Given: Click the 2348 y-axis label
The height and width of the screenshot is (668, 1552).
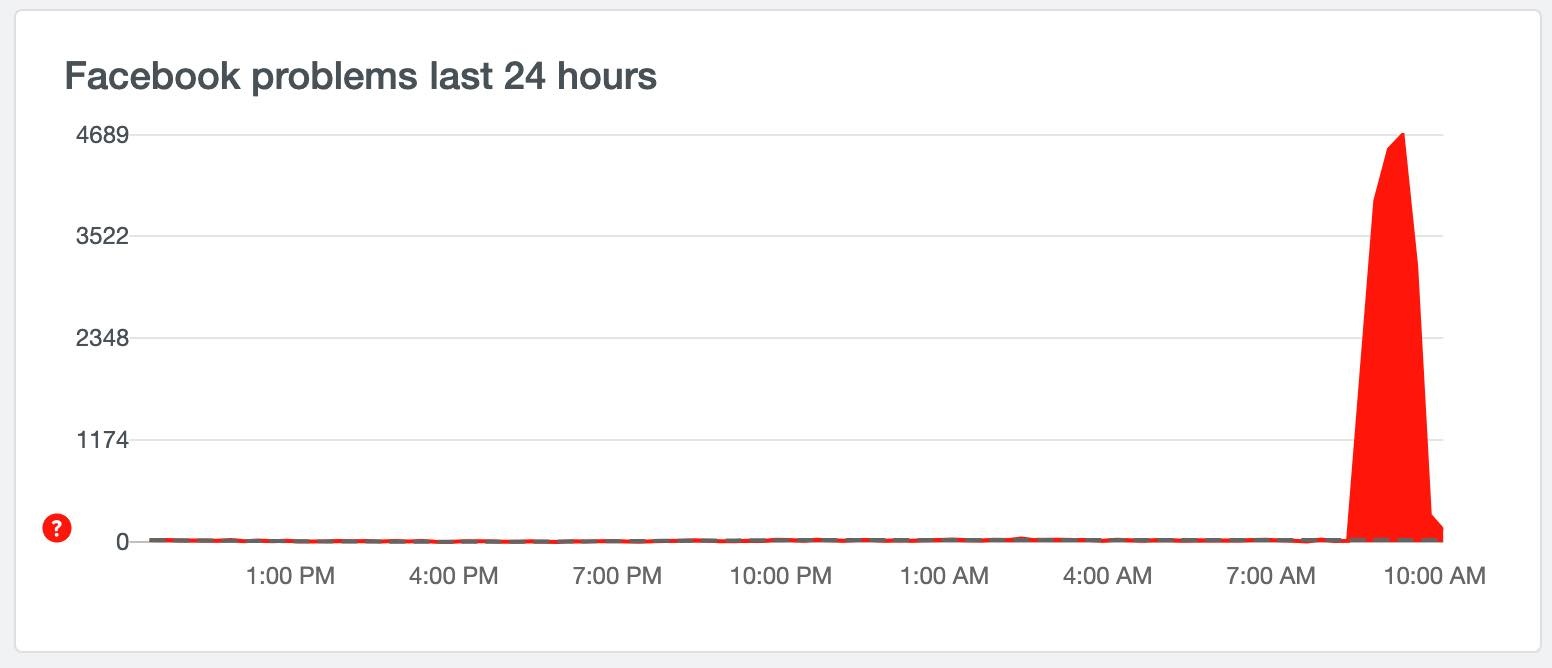Looking at the screenshot, I should (102, 338).
